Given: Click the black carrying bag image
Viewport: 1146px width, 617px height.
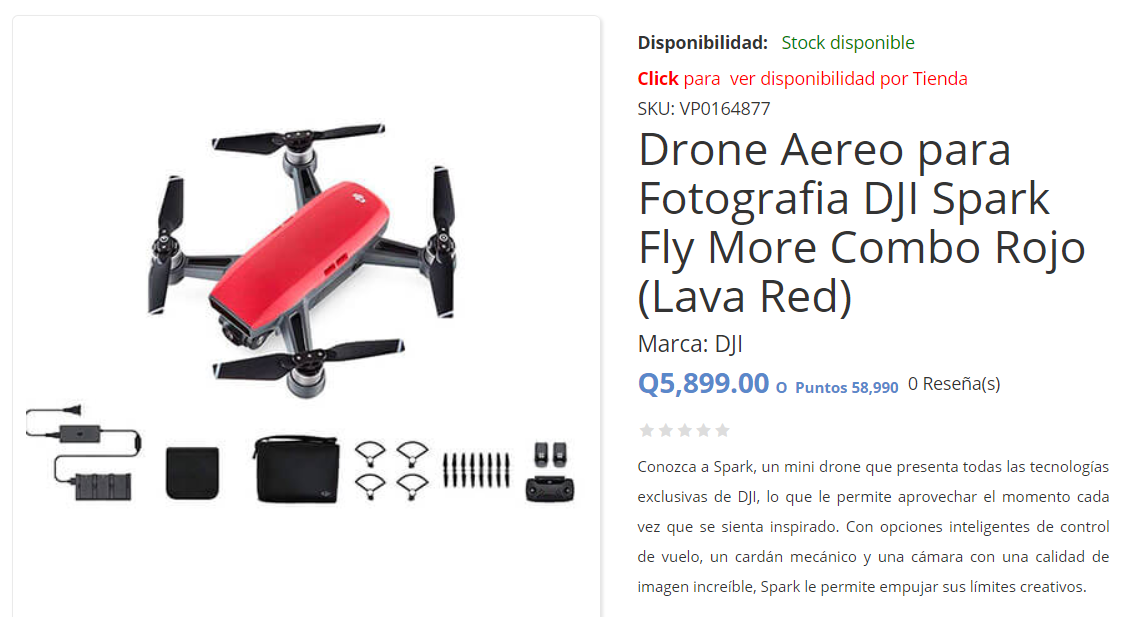Looking at the screenshot, I should click(x=297, y=469).
